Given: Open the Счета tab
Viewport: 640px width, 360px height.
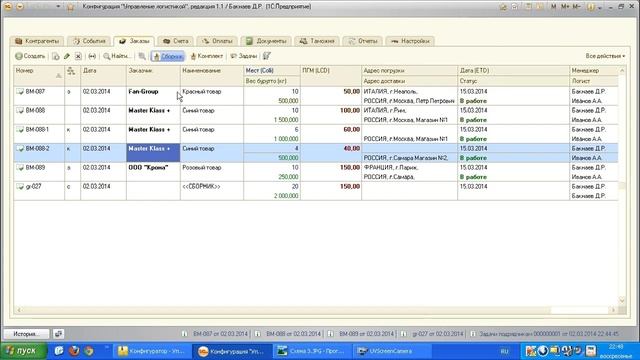Looking at the screenshot, I should pyautogui.click(x=176, y=41).
